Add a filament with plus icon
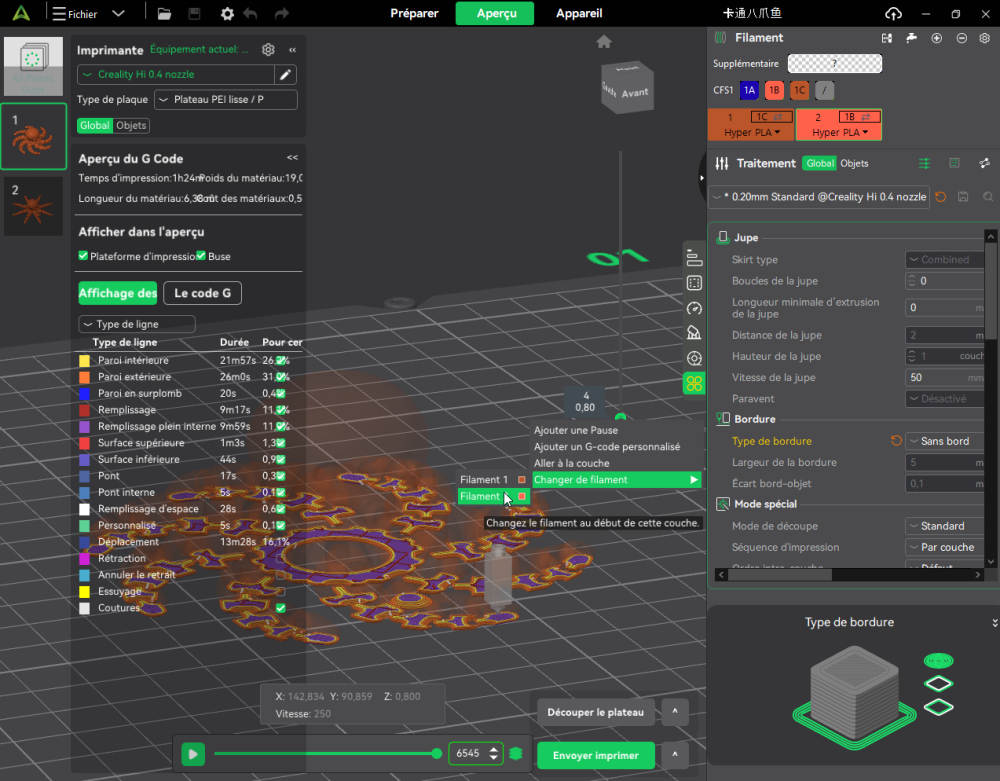Screen dimensions: 1000x781 pyautogui.click(x=936, y=38)
